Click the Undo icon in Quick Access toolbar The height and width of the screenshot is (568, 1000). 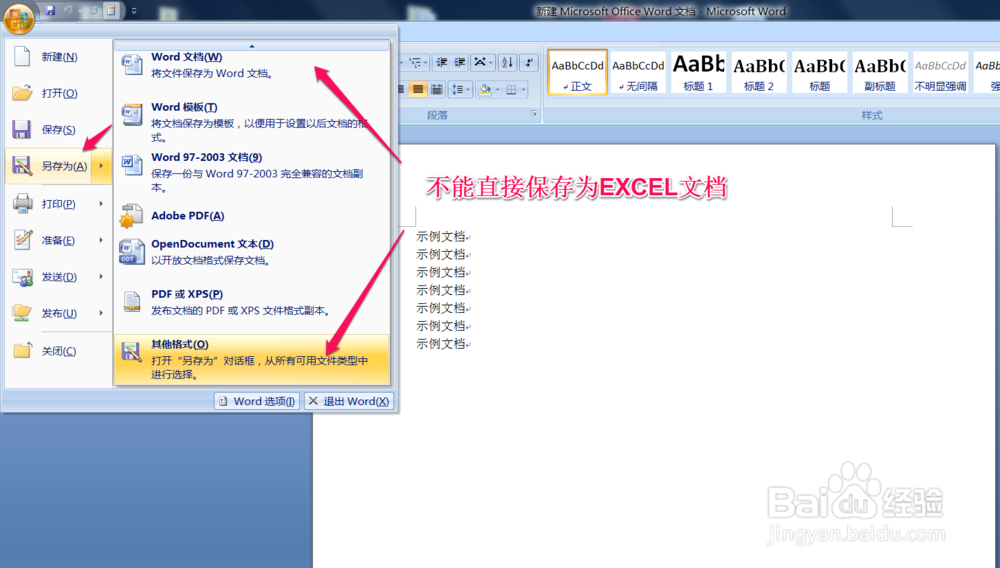point(68,10)
